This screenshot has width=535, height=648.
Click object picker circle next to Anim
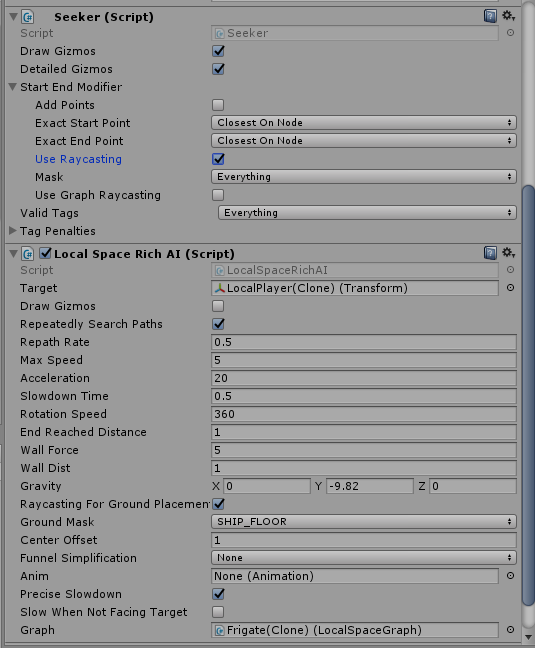tap(510, 576)
